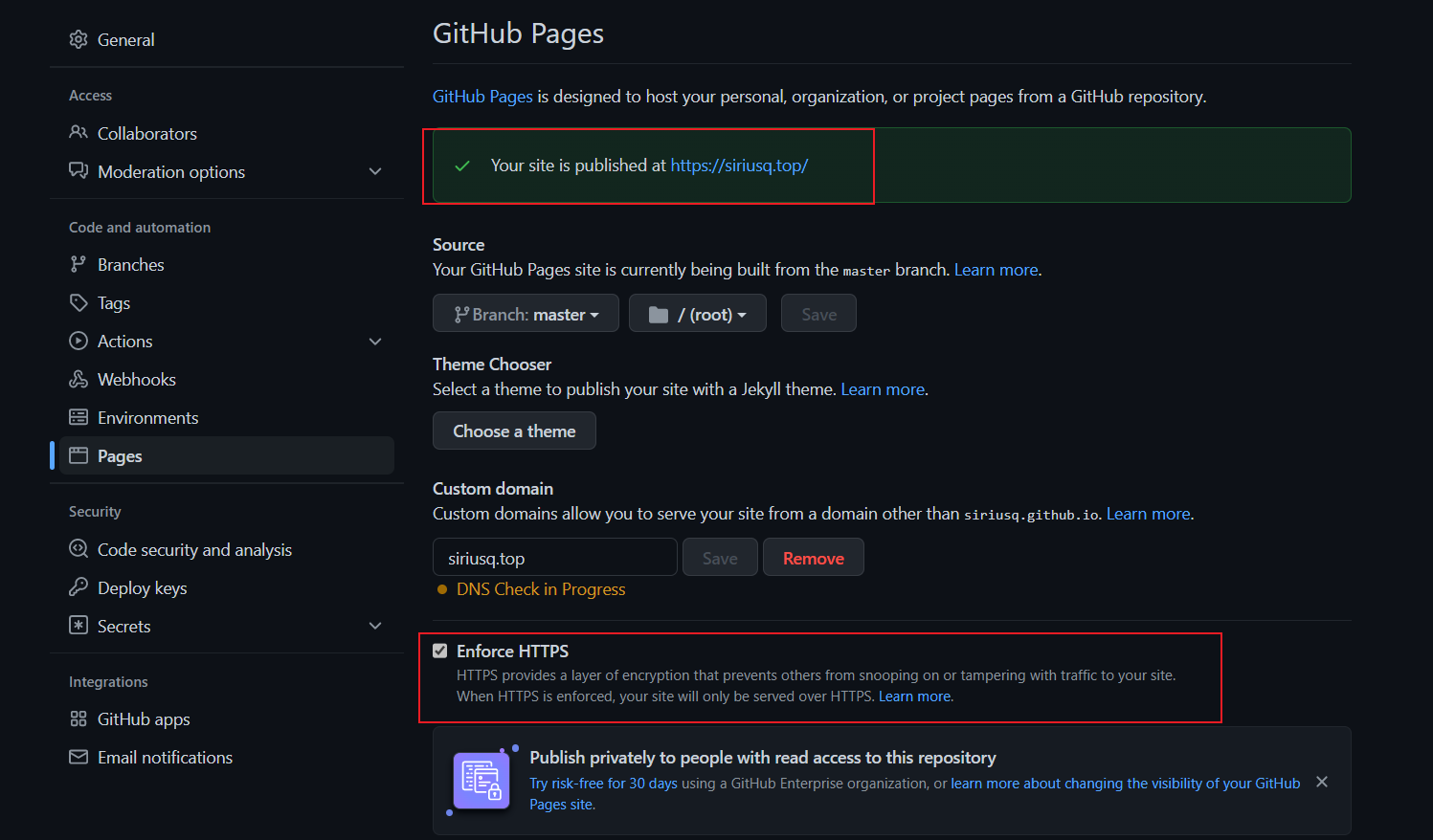Screen dimensions: 1433x840
Task: Click the orange DNS status dot
Action: (442, 589)
